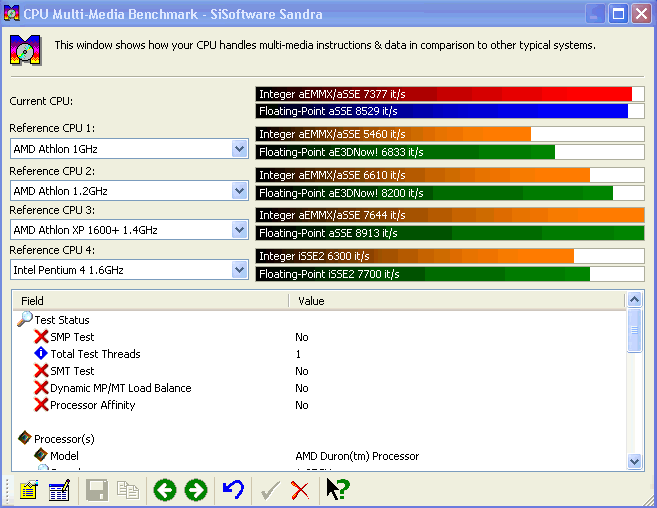This screenshot has height=508, width=657.
Task: Click the Integer 6610 it/s bar
Action: 450,175
